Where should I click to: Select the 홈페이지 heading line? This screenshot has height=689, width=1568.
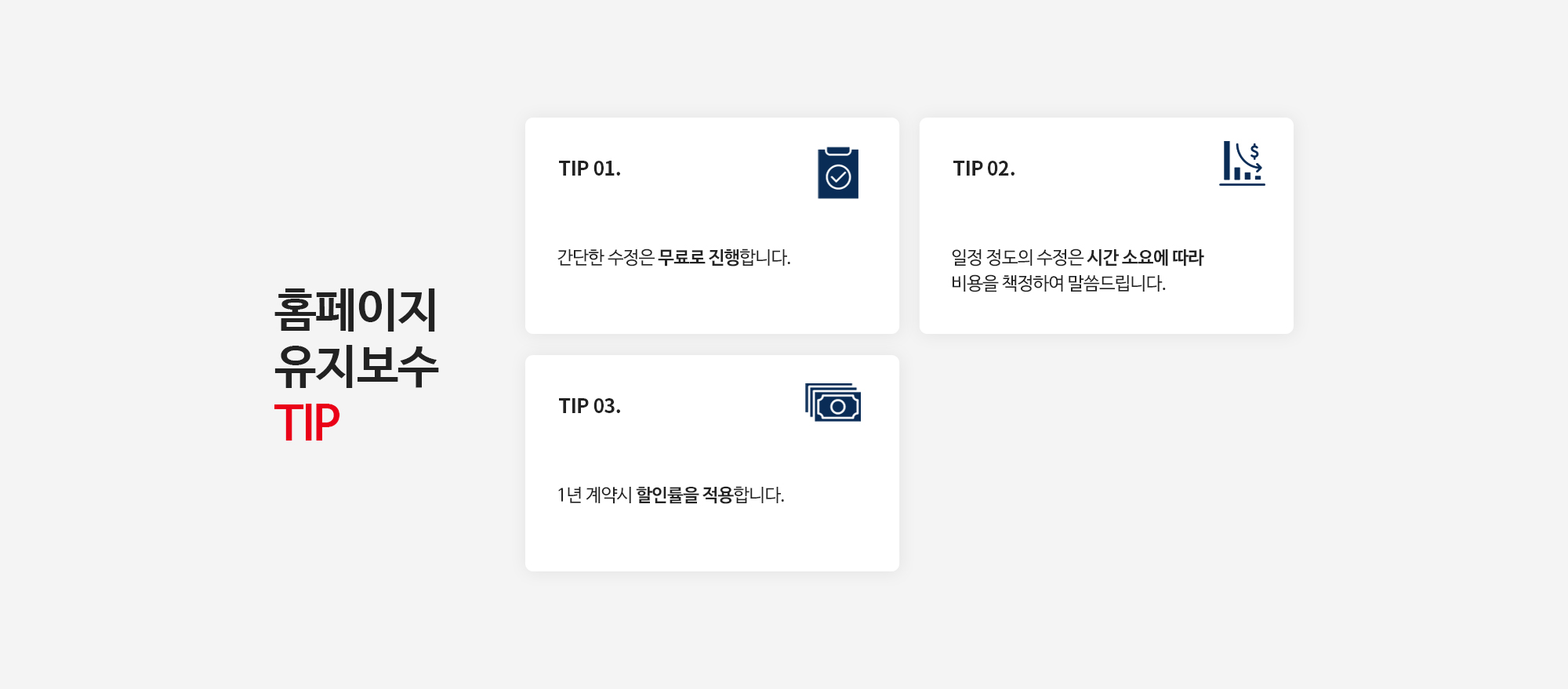click(x=355, y=310)
